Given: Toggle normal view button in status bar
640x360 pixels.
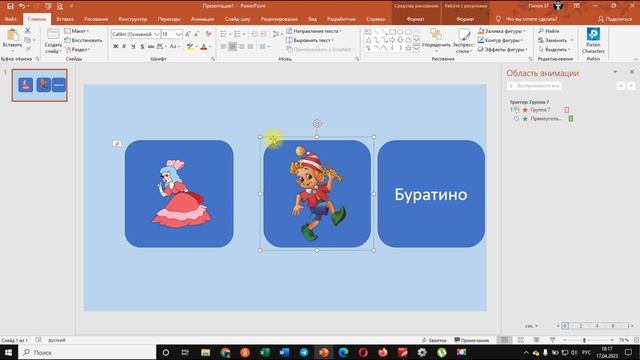Looking at the screenshot, I should click(504, 340).
